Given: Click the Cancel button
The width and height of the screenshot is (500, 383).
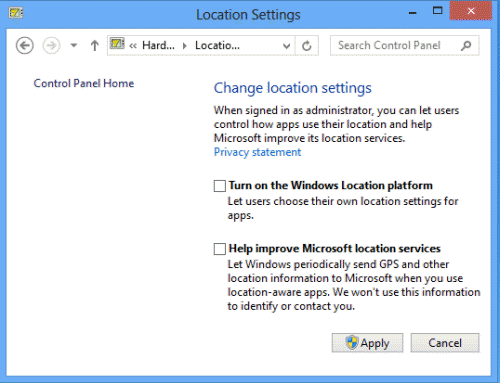Looking at the screenshot, I should pos(445,343).
